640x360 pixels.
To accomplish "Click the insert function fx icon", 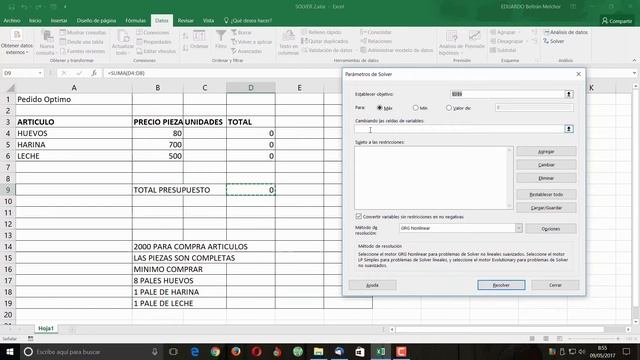I will 94,73.
